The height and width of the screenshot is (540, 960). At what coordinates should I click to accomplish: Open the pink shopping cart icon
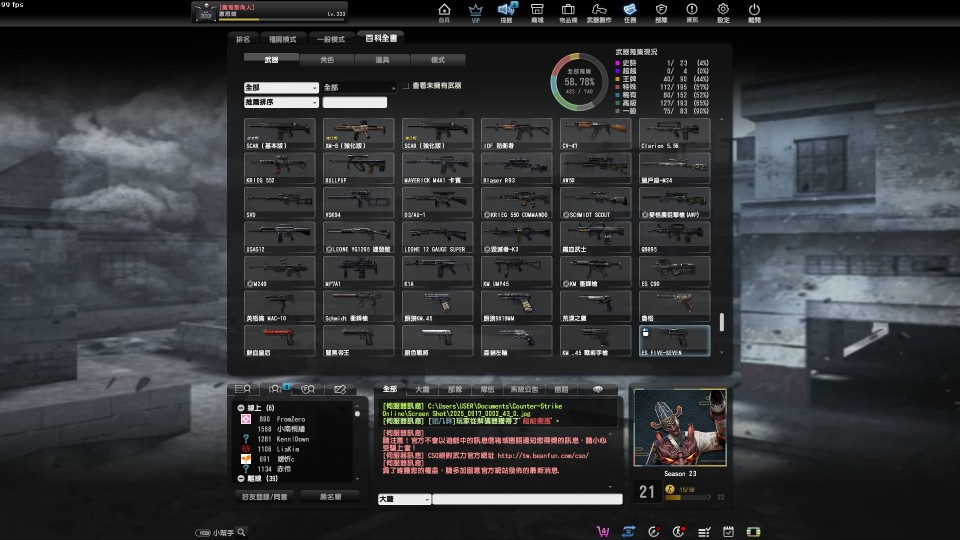[x=603, y=531]
